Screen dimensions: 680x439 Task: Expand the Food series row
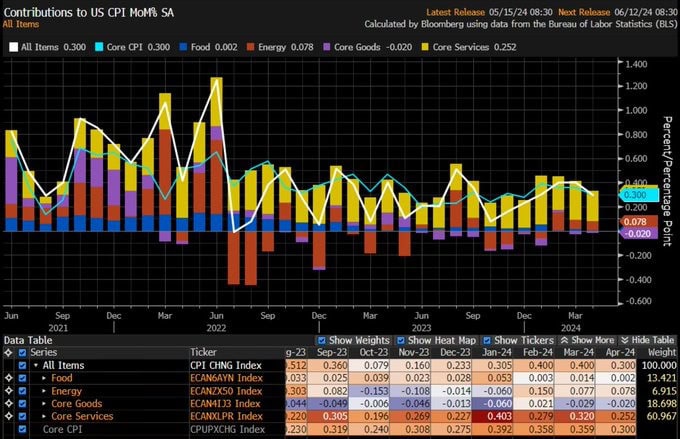[44, 378]
